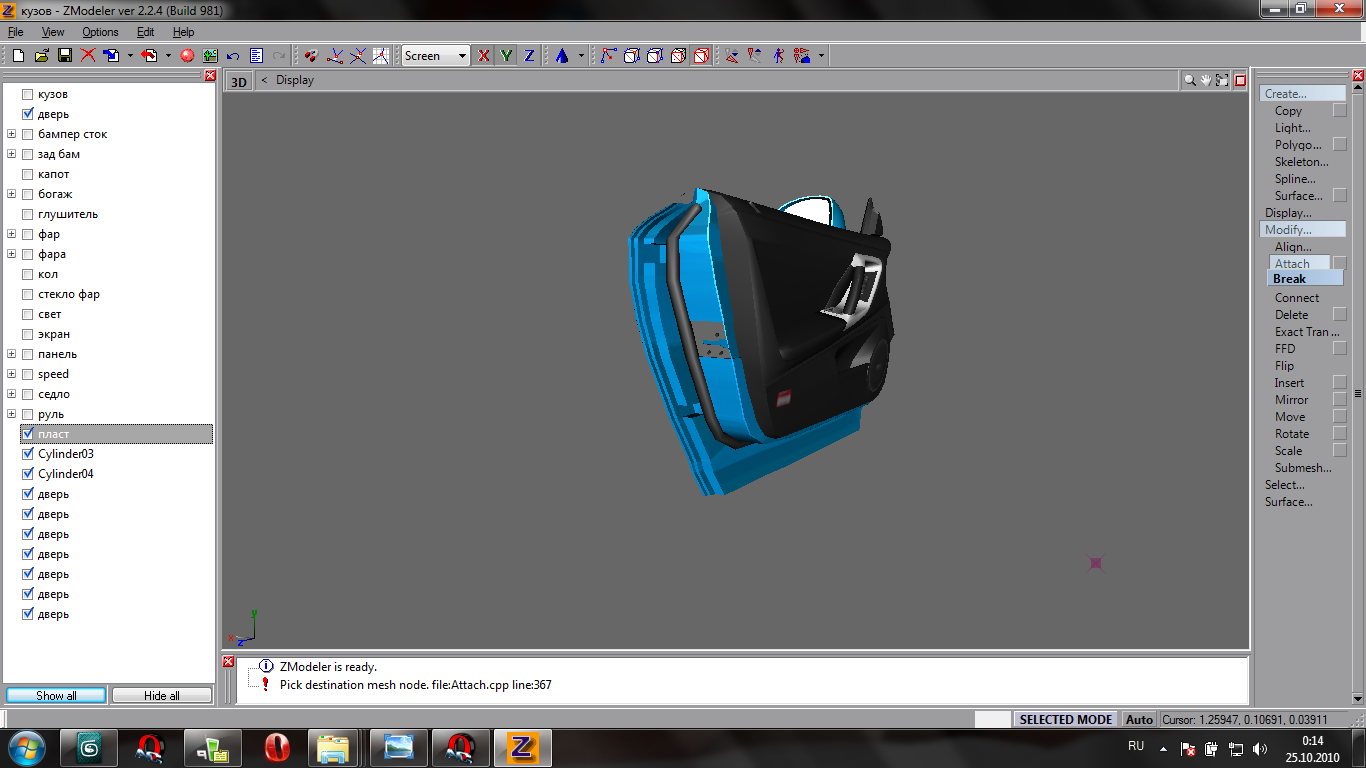The height and width of the screenshot is (768, 1366).
Task: Click the viewport zoom magnifier icon
Action: click(x=1189, y=80)
